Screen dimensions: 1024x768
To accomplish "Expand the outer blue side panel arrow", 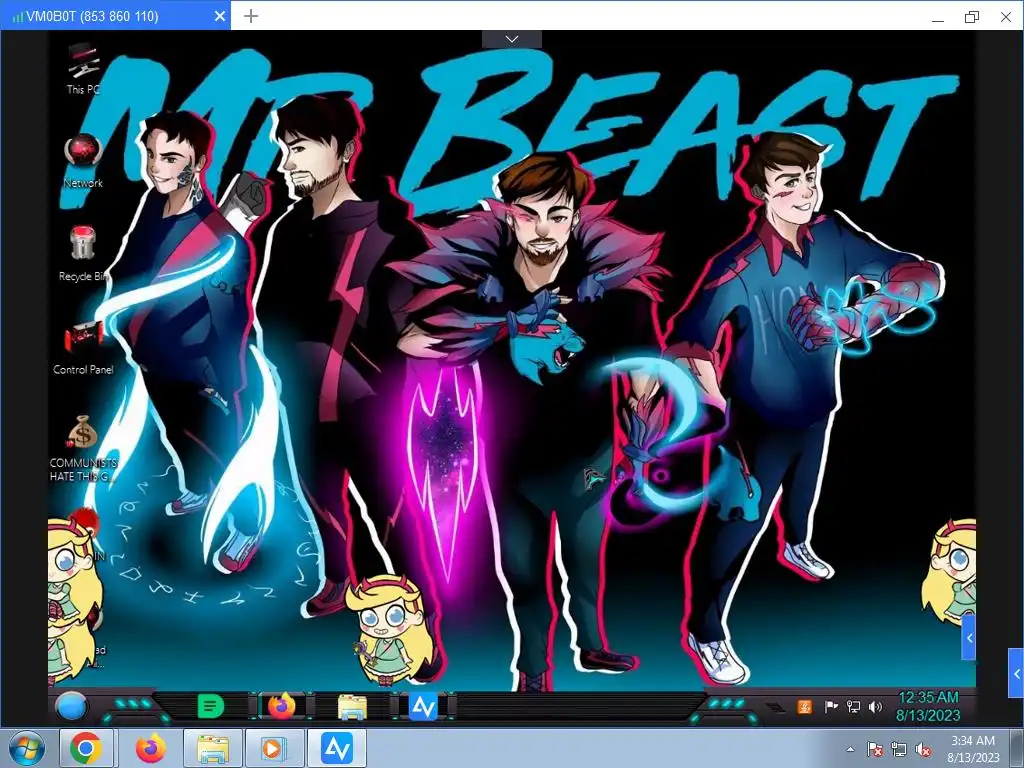I will (1016, 673).
